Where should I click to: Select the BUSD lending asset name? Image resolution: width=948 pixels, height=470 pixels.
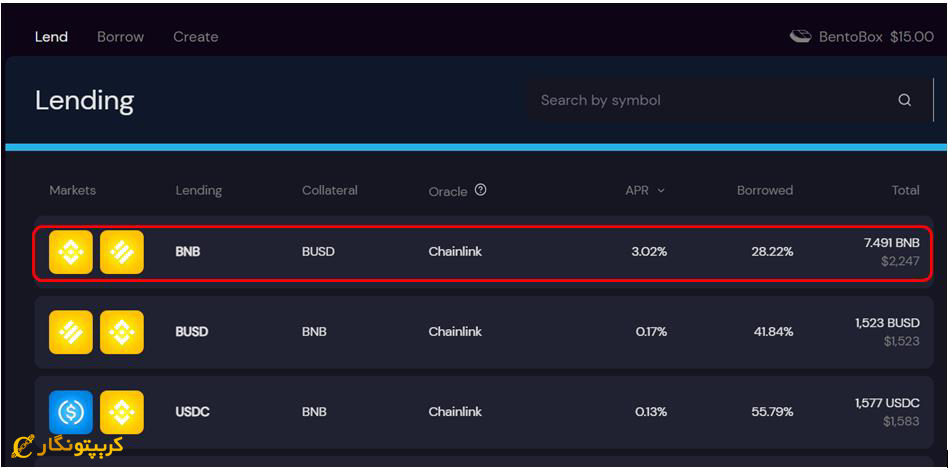192,332
